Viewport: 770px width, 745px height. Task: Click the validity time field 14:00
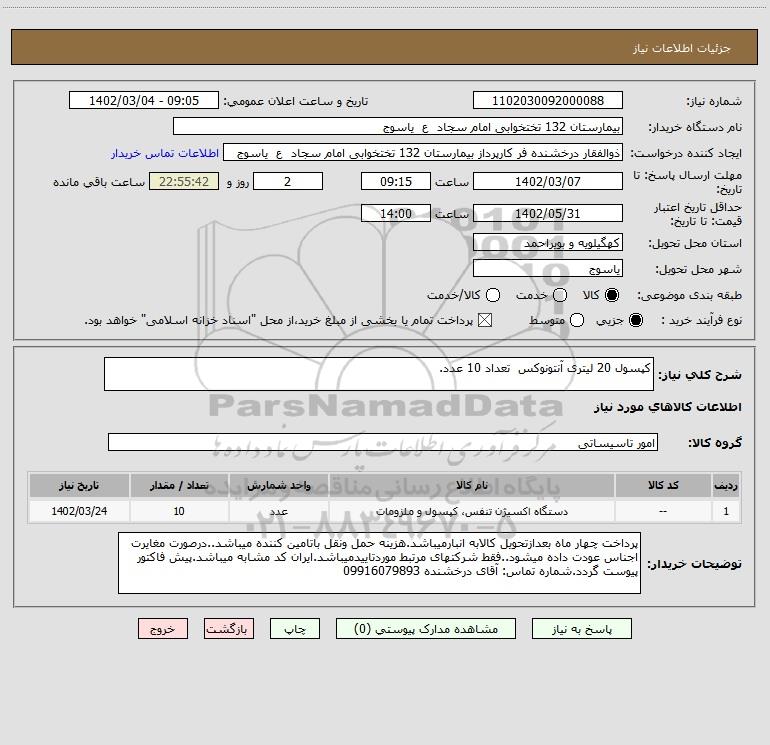tap(396, 214)
